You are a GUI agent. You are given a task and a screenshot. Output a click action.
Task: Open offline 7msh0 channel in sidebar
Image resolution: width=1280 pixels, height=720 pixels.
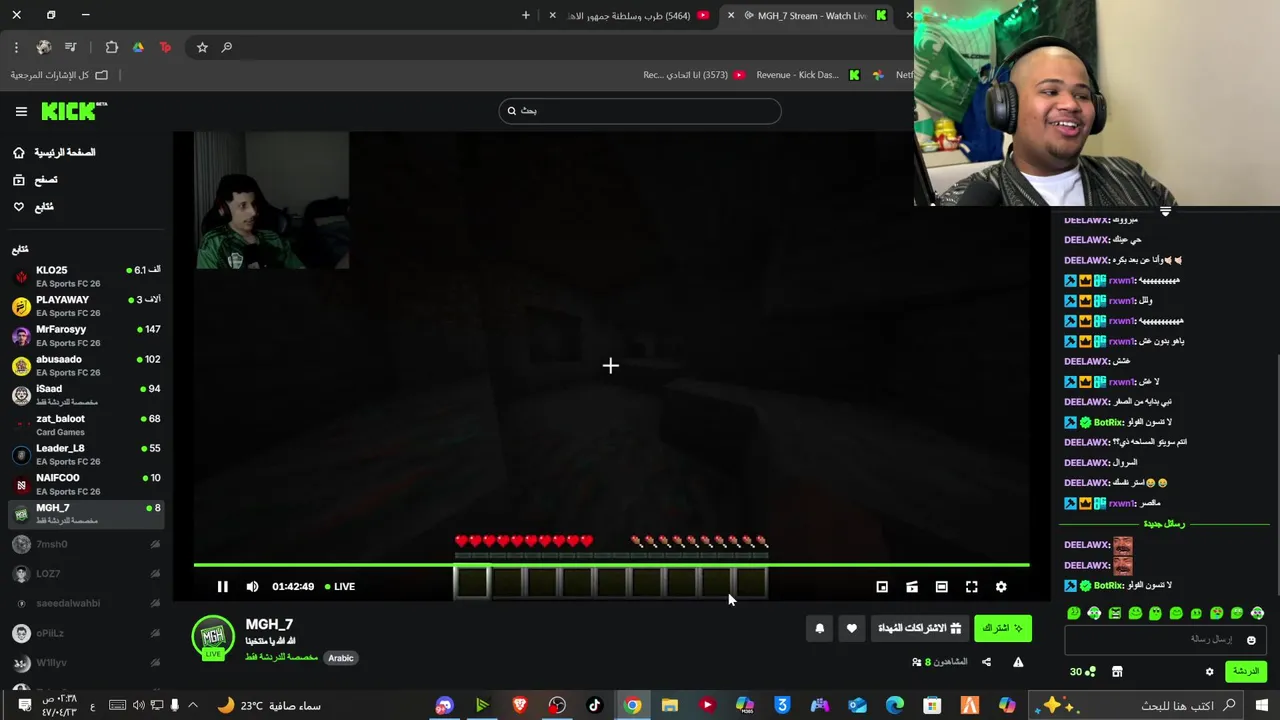(x=86, y=544)
